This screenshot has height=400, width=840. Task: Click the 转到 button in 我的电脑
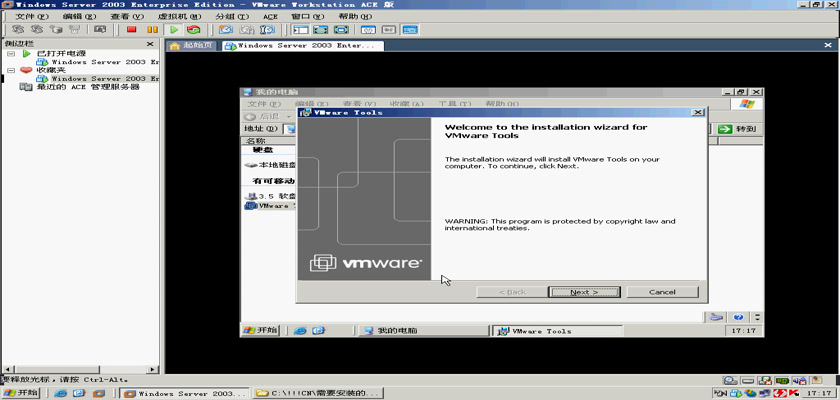[739, 129]
